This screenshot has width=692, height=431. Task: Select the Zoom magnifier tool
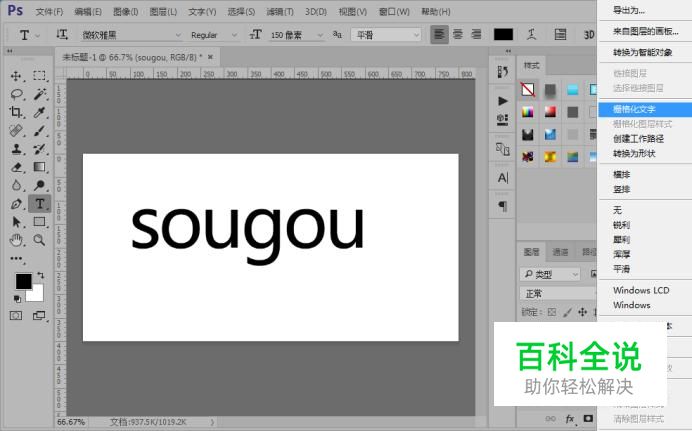40,240
